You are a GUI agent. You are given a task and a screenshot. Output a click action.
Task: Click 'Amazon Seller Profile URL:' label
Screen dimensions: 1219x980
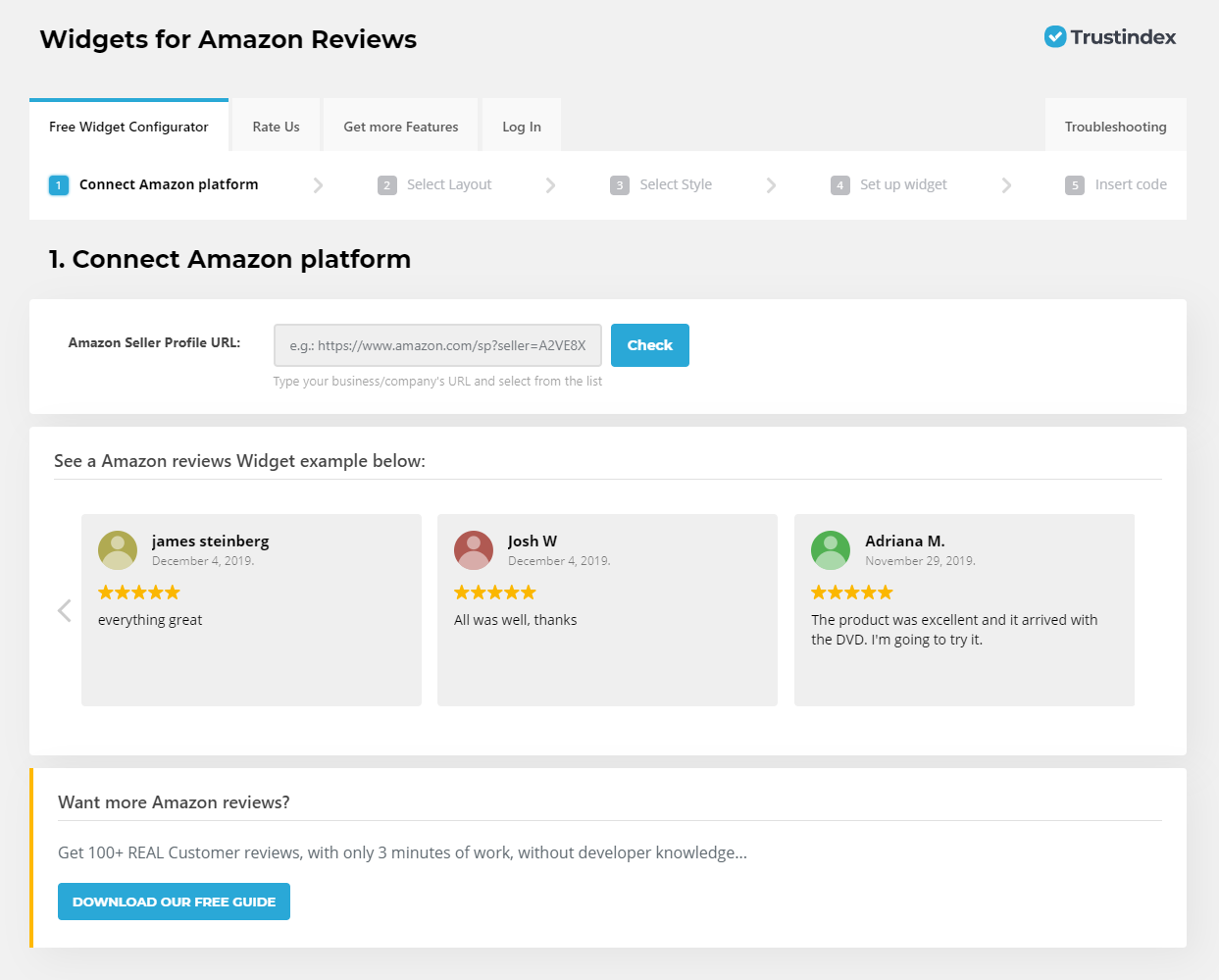(154, 342)
